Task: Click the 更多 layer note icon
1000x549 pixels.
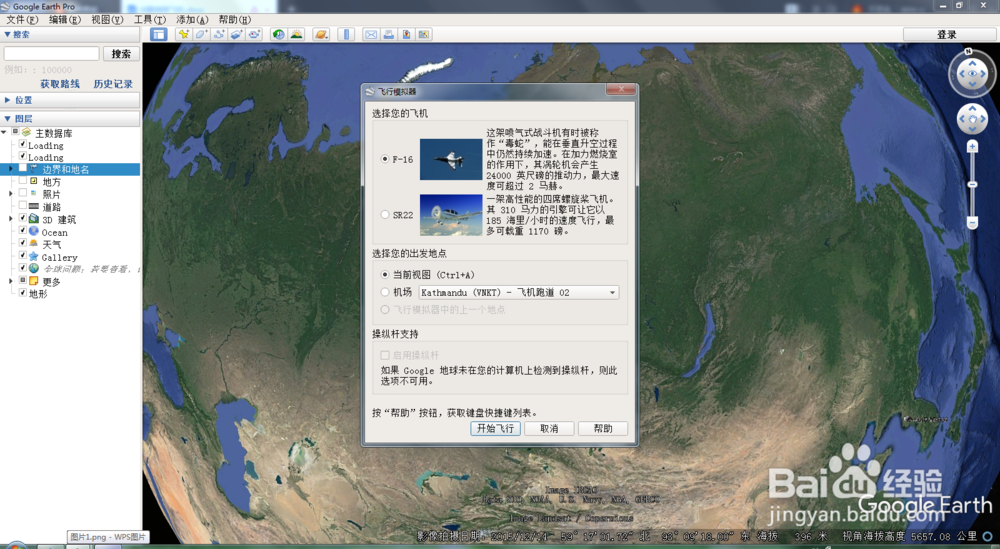Action: pos(34,281)
